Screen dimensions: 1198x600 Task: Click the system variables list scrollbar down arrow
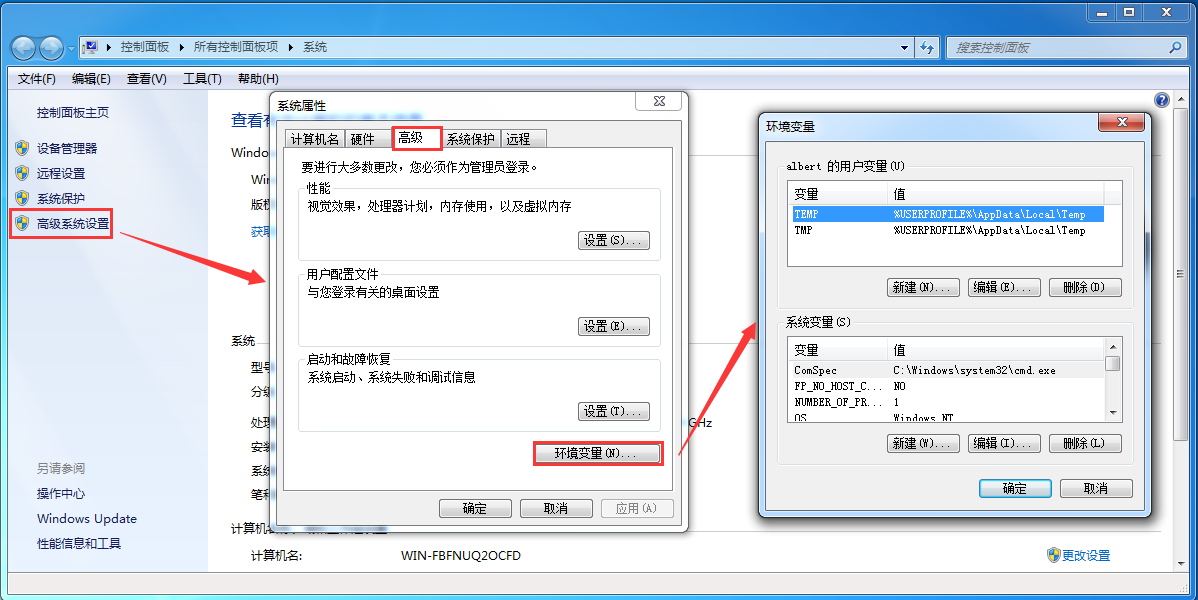pos(1112,413)
